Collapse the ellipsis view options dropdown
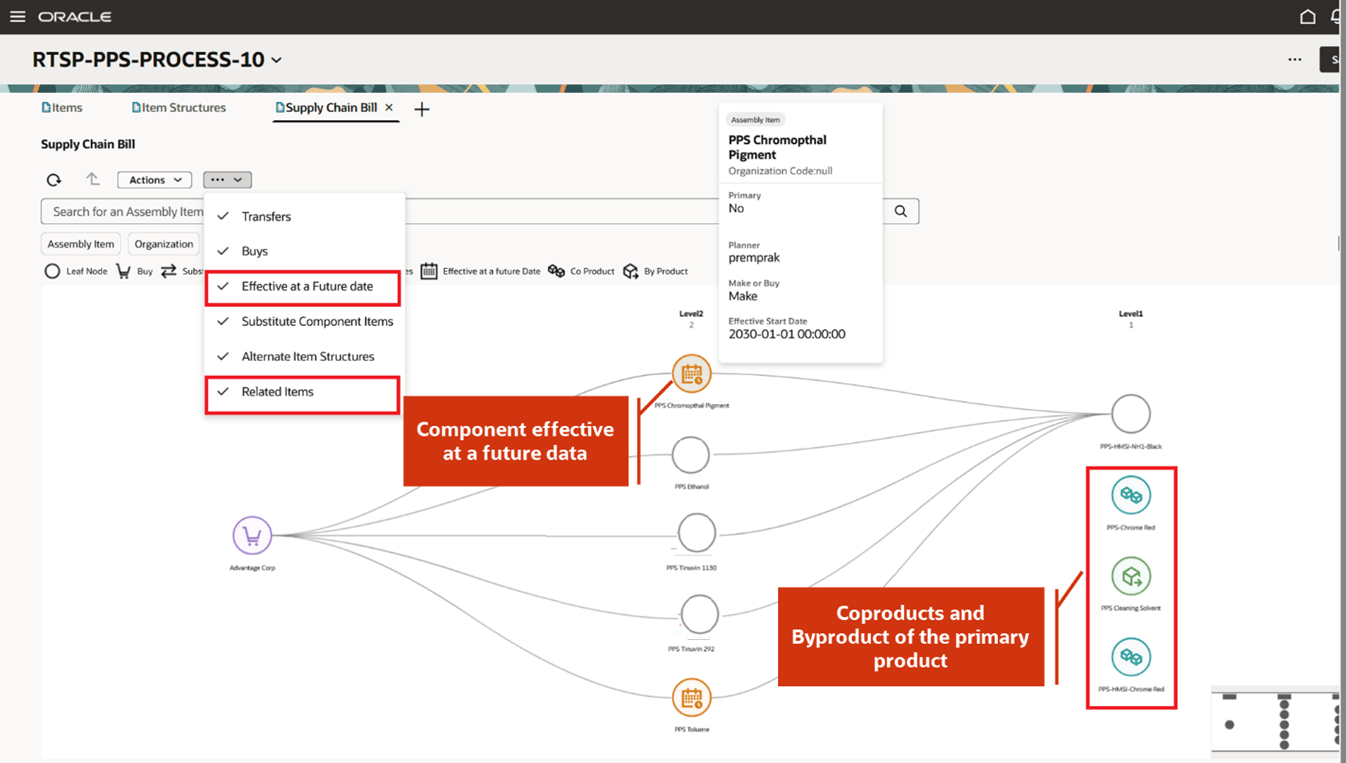 pos(227,180)
